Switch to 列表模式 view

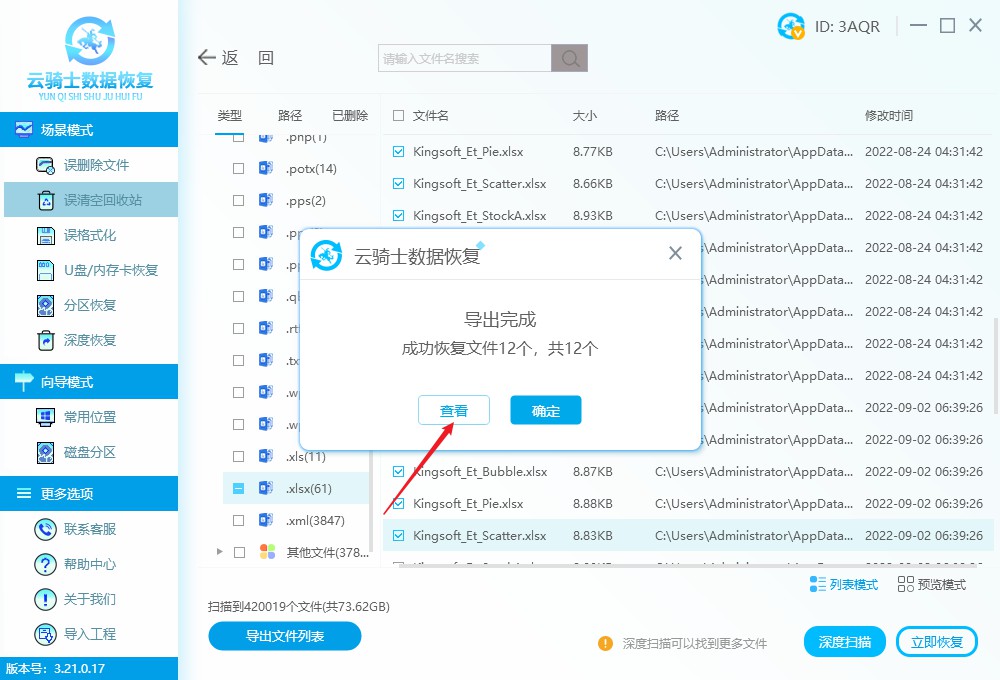[844, 584]
